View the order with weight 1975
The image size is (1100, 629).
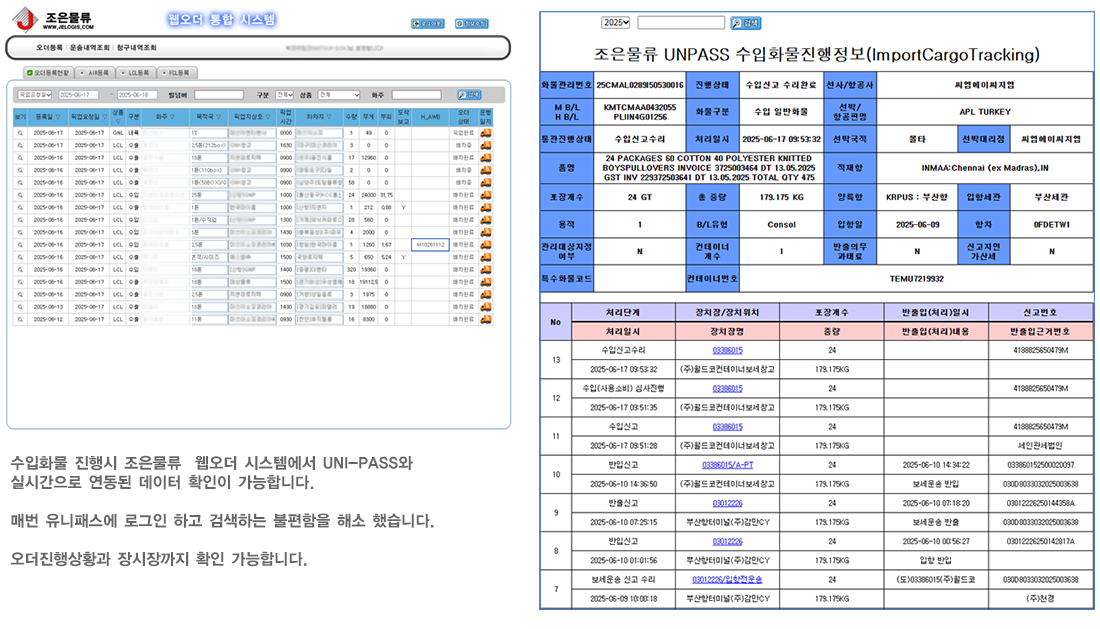pos(20,295)
